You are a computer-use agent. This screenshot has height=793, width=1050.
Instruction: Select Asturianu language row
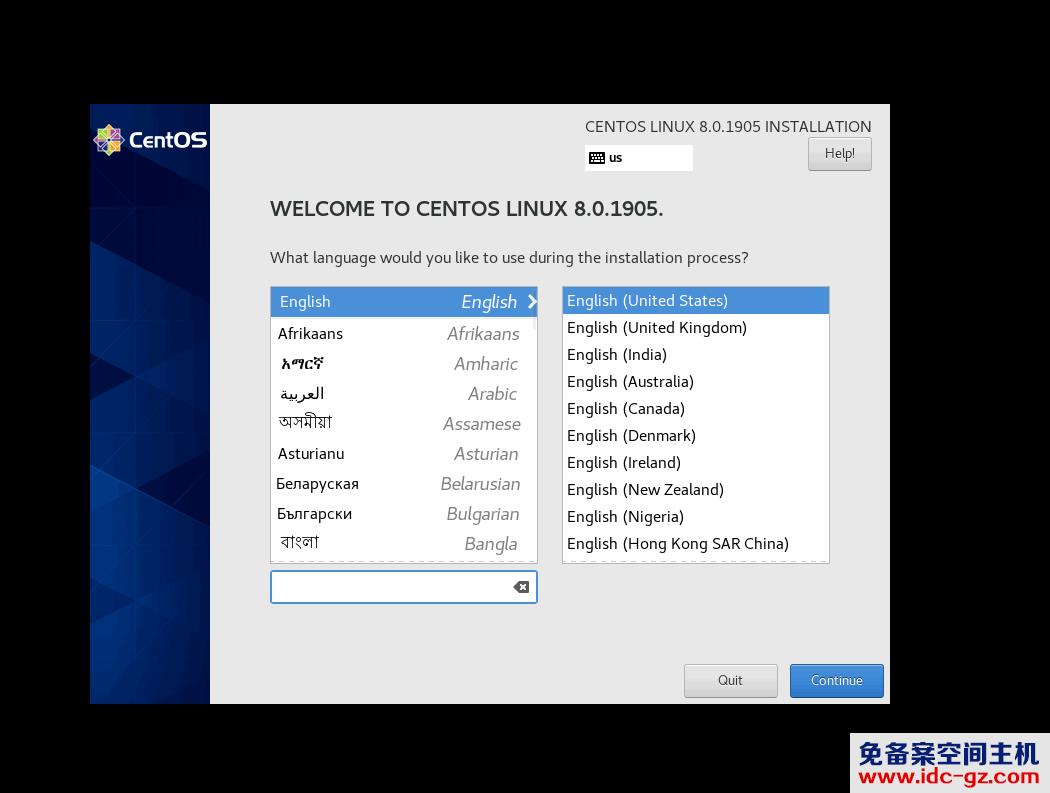coord(404,454)
